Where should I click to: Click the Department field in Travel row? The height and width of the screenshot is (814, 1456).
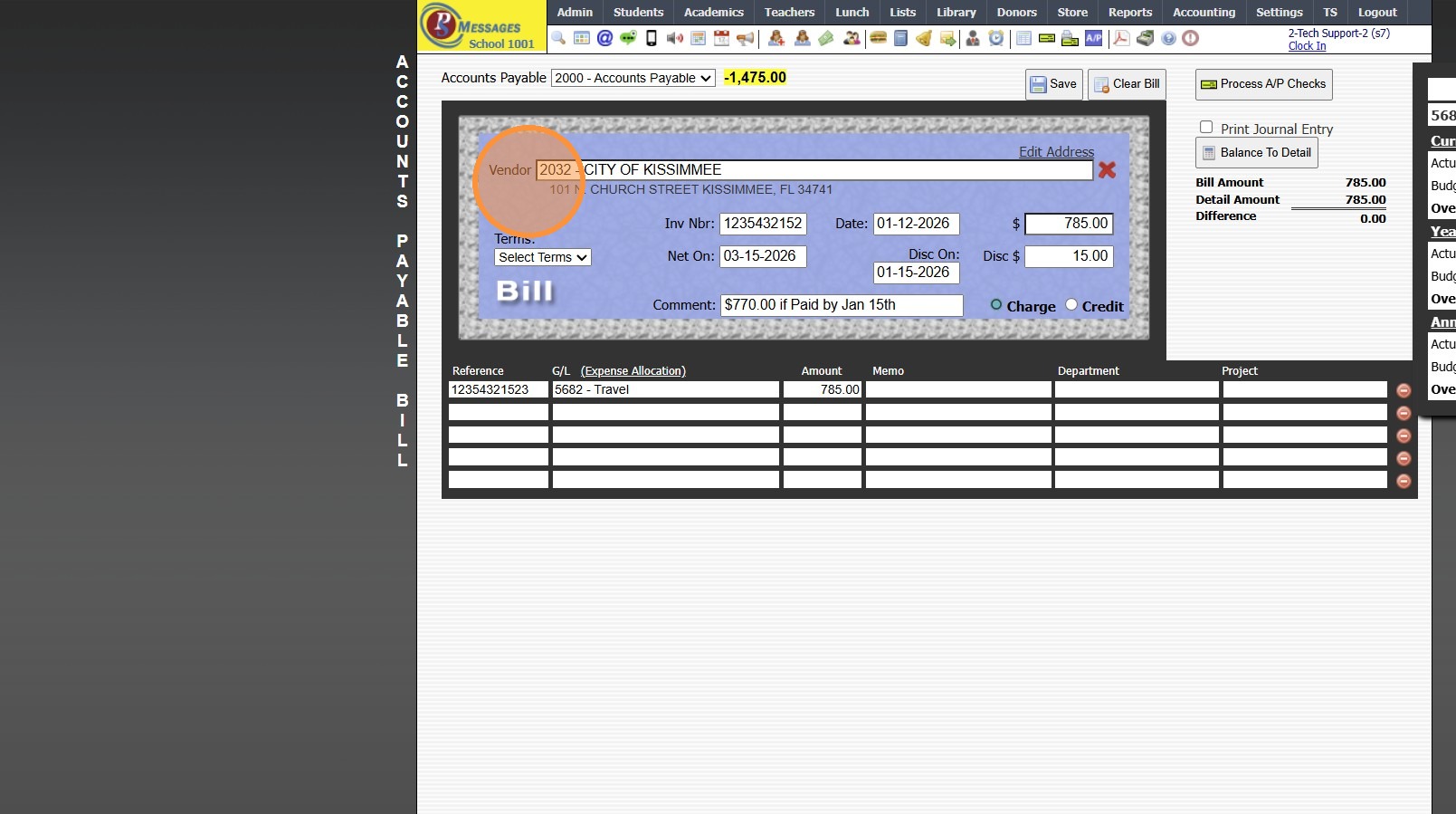coord(1137,389)
